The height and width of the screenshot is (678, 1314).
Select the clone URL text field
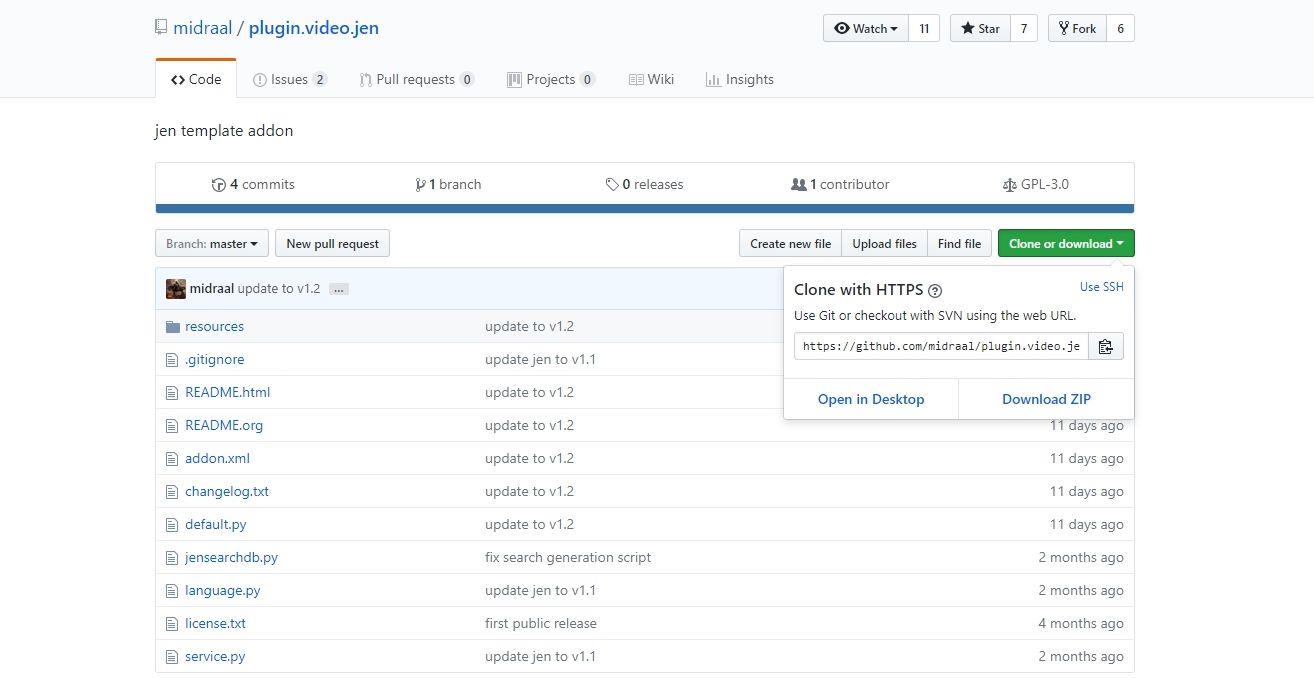tap(940, 346)
